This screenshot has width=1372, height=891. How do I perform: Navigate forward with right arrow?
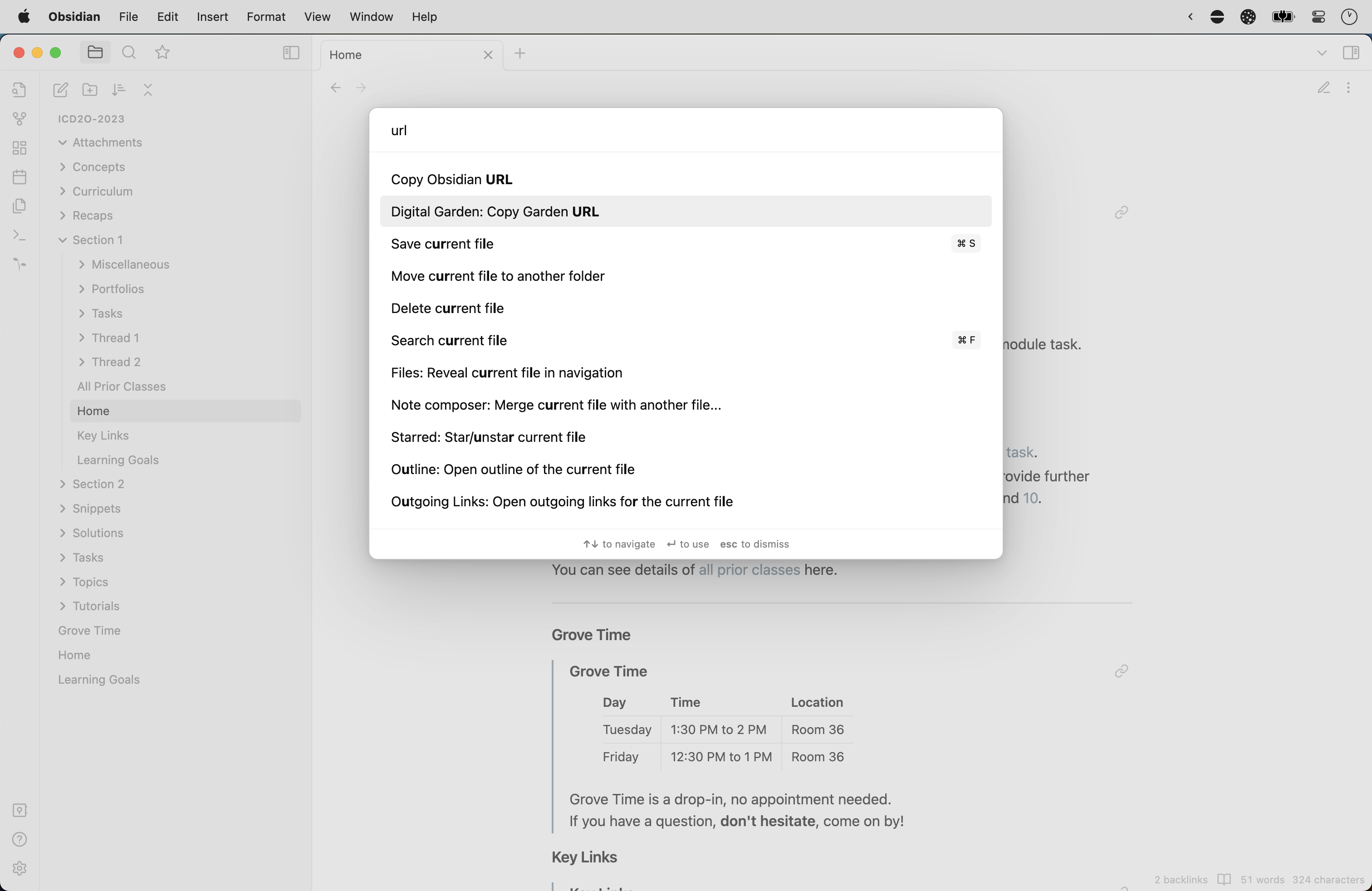361,88
